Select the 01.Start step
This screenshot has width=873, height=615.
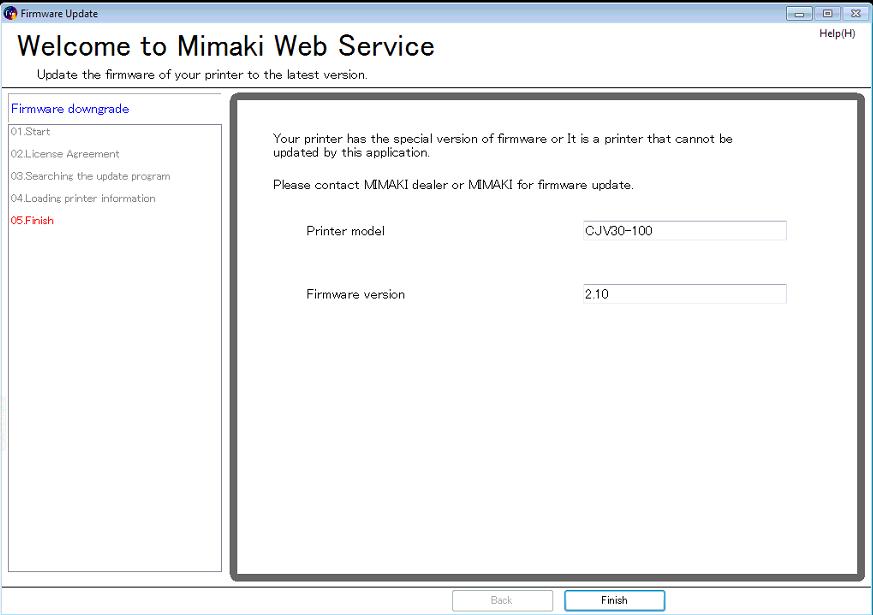point(31,131)
